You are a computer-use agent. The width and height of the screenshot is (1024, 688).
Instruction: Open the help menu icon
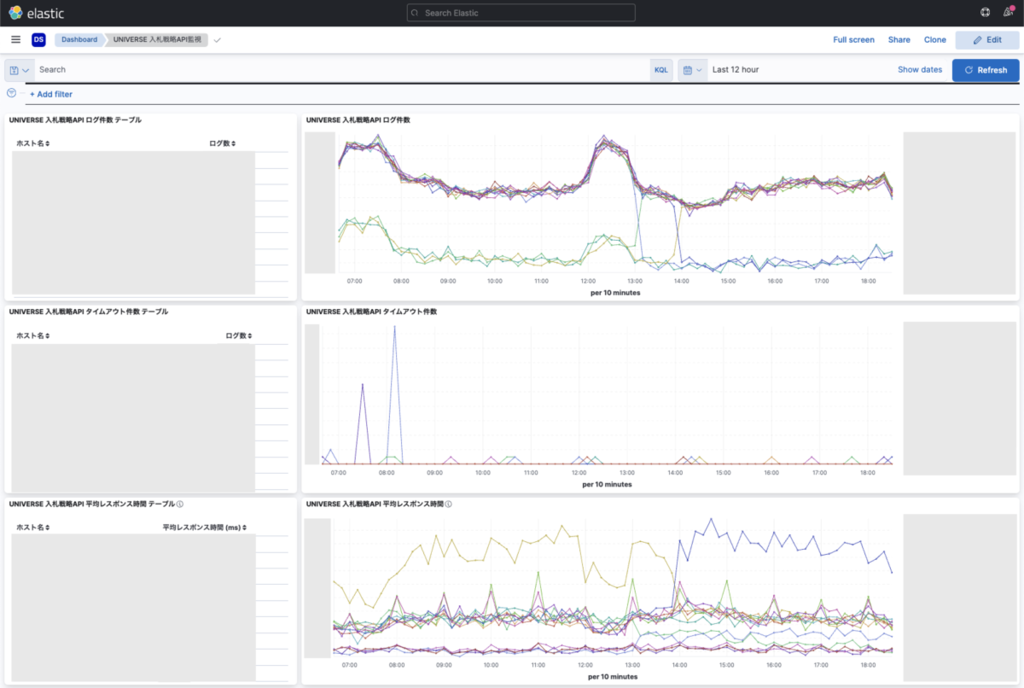click(x=985, y=12)
